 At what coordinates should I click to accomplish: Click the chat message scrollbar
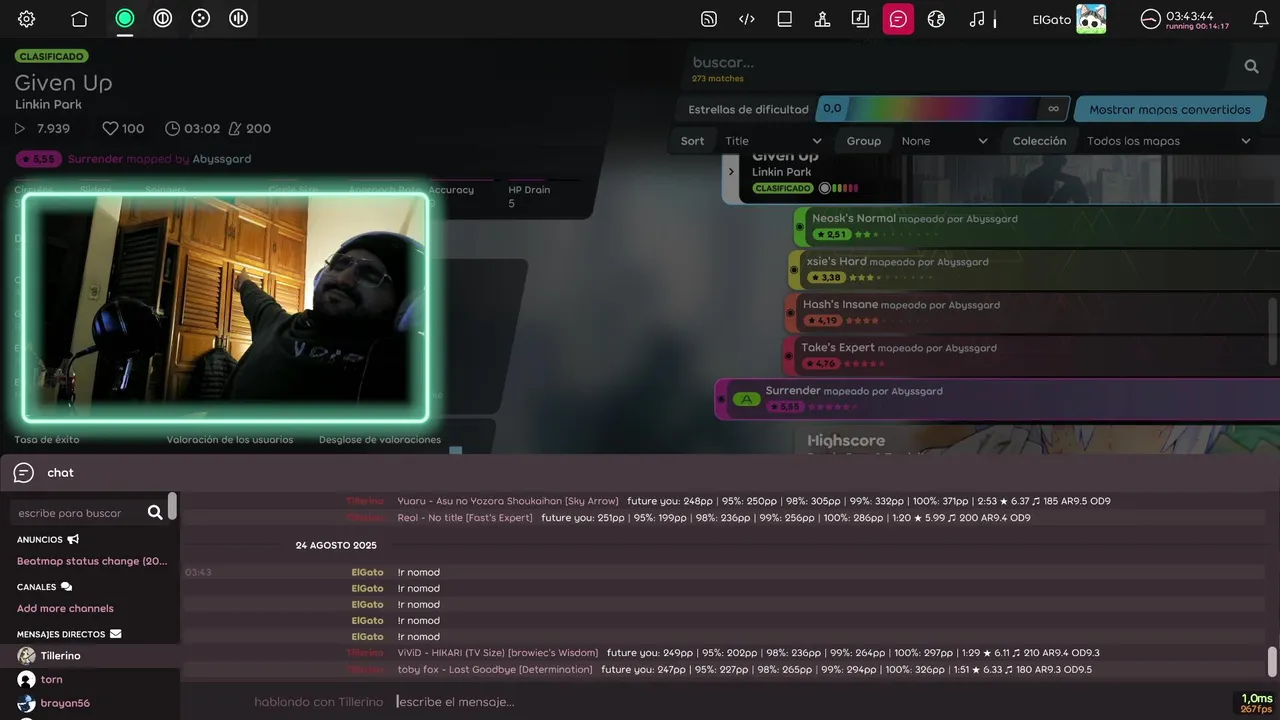(1272, 662)
